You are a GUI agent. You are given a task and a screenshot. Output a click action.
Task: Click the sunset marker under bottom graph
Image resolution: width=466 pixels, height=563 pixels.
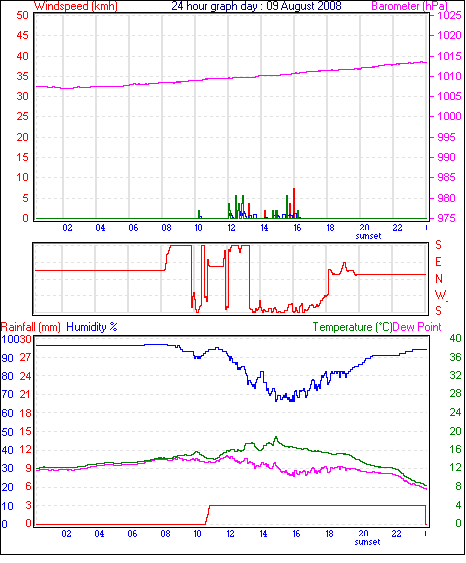367,542
